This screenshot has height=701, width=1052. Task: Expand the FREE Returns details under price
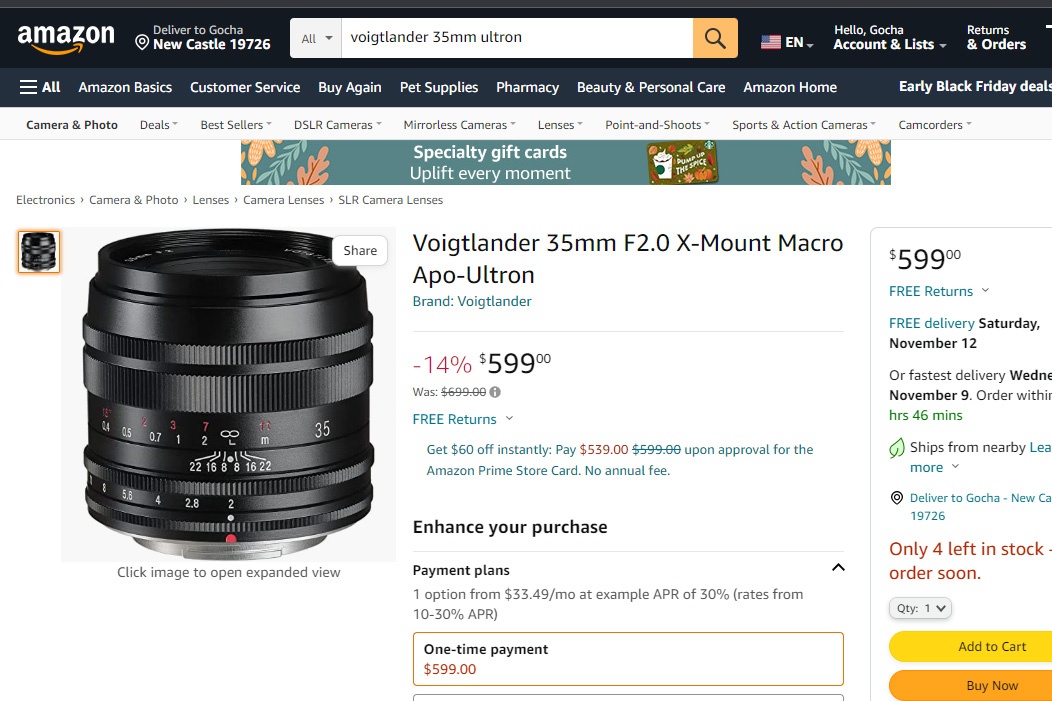pyautogui.click(x=463, y=419)
